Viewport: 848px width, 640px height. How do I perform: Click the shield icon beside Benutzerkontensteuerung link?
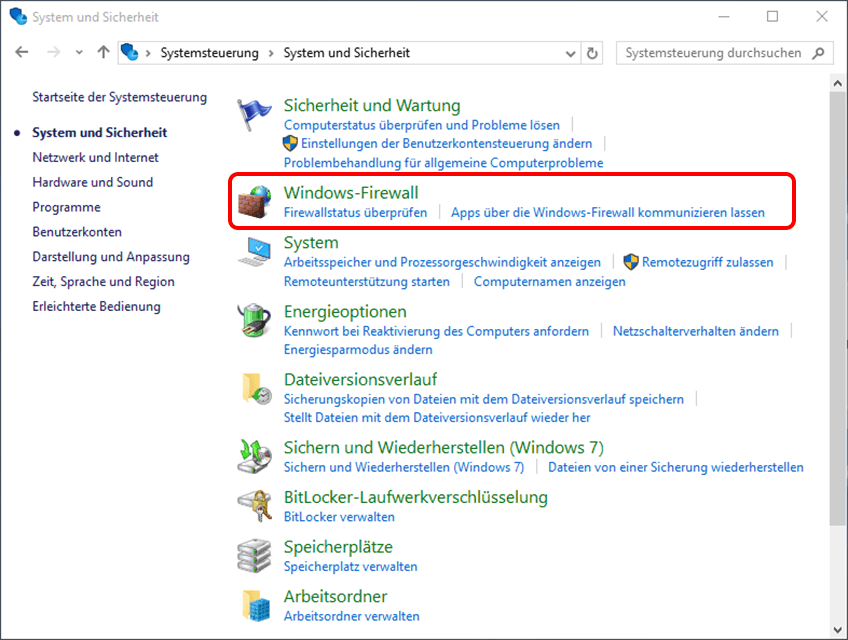click(x=290, y=143)
